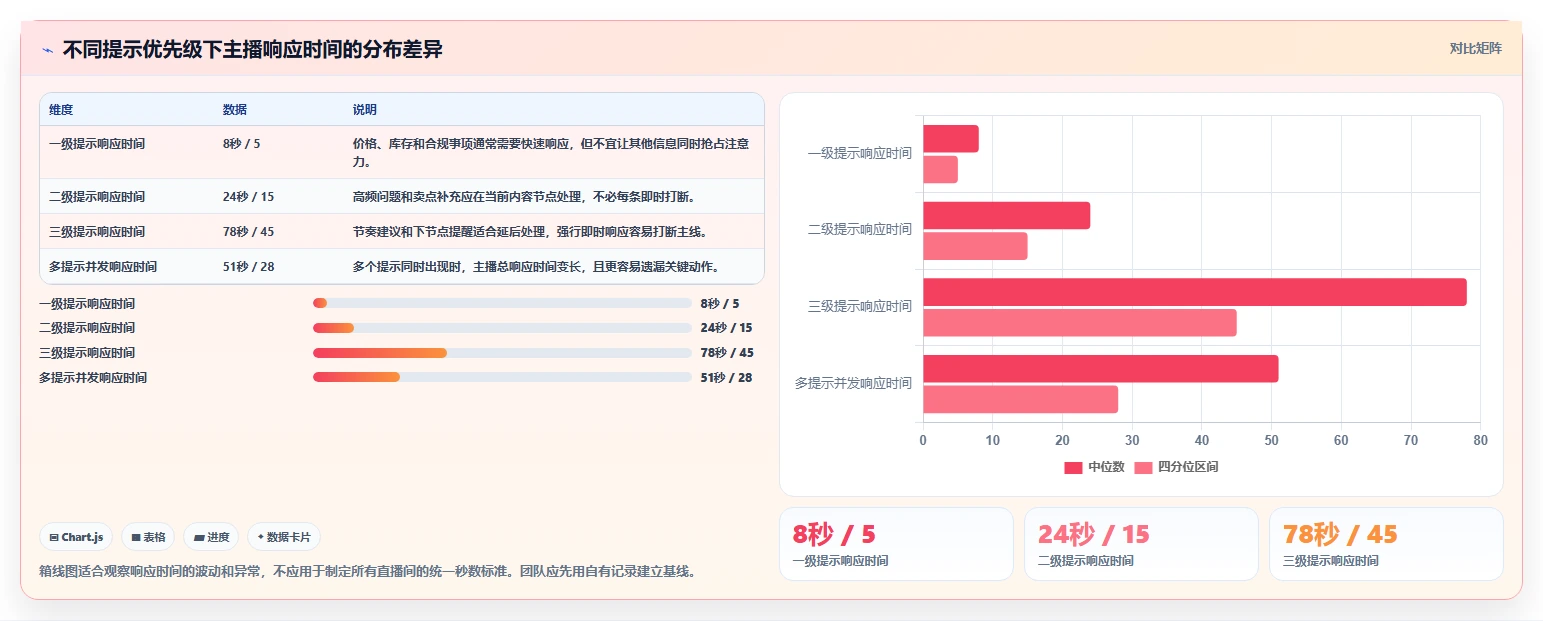
Task: Click the 四分位区间 bar for 多提示并发响应时间 in the chart
Action: point(1020,400)
